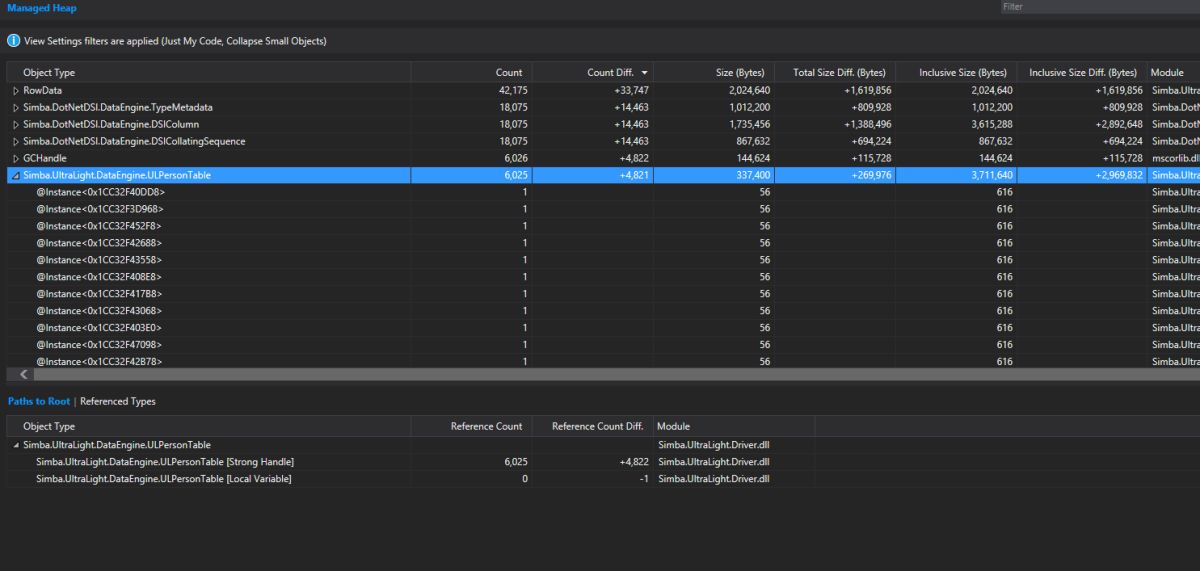Sort by Reference Count Diff. column header
The width and height of the screenshot is (1200, 571).
pyautogui.click(x=593, y=426)
